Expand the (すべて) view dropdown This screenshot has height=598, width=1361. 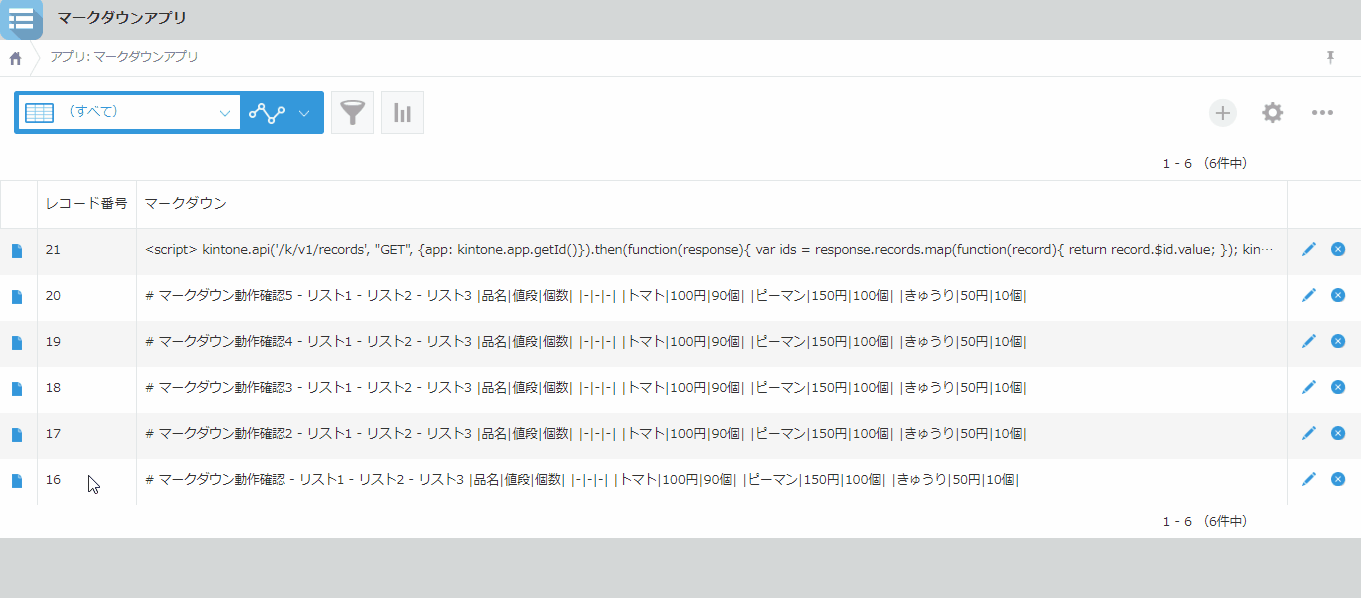128,112
